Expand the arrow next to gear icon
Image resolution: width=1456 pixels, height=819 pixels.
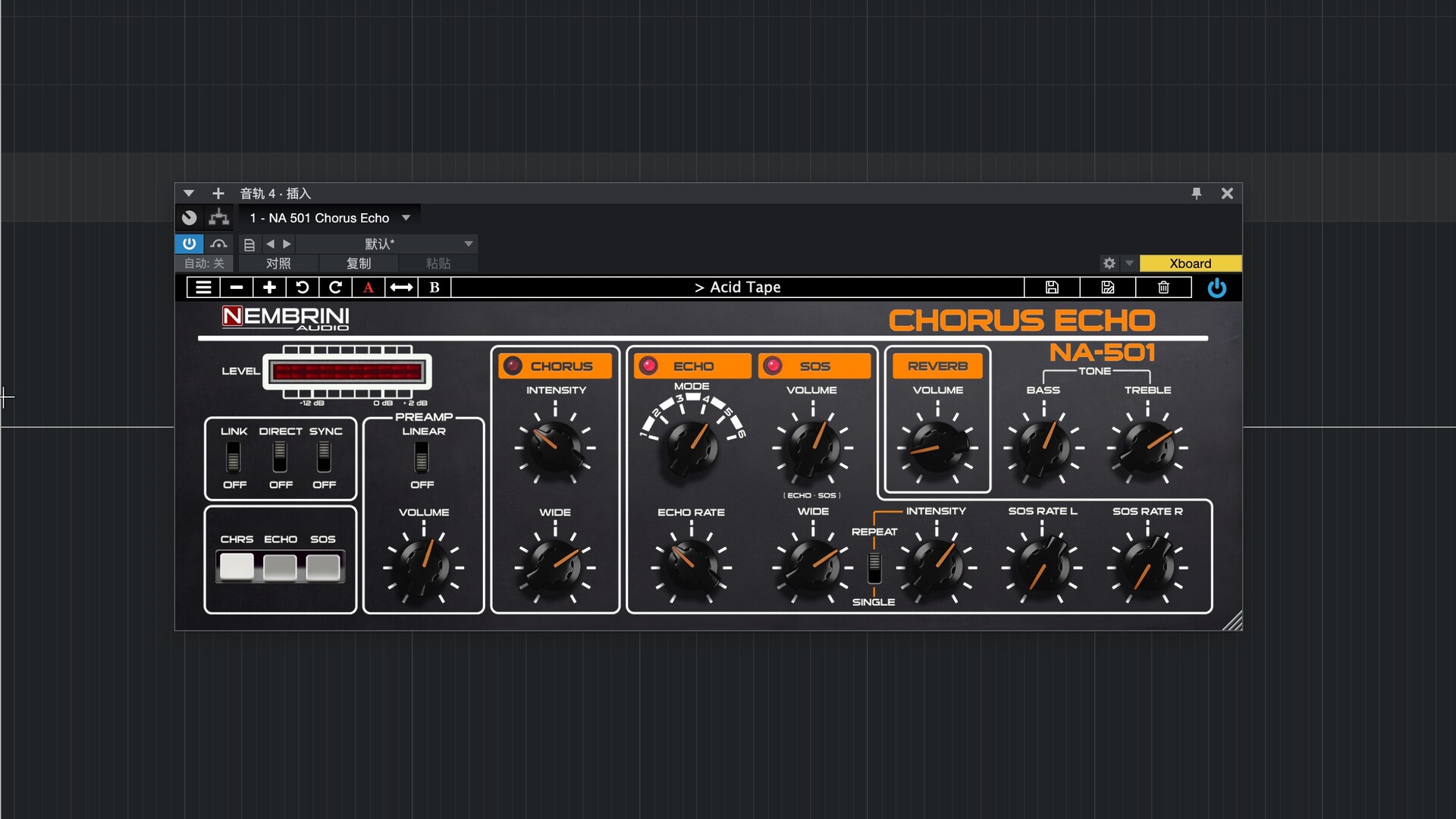pos(1129,263)
